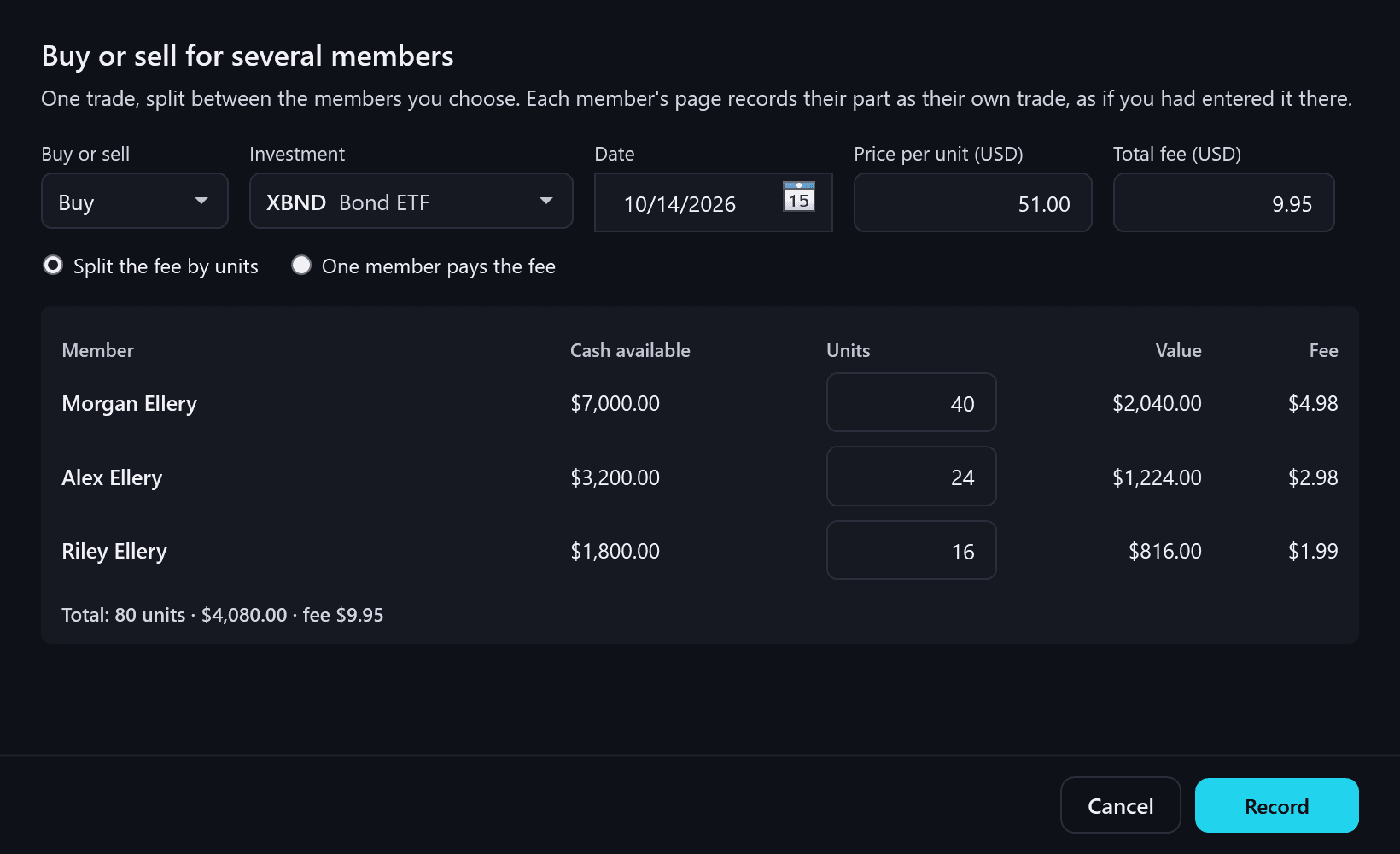The height and width of the screenshot is (854, 1400).
Task: Edit the Price per unit field
Action: coord(973,202)
